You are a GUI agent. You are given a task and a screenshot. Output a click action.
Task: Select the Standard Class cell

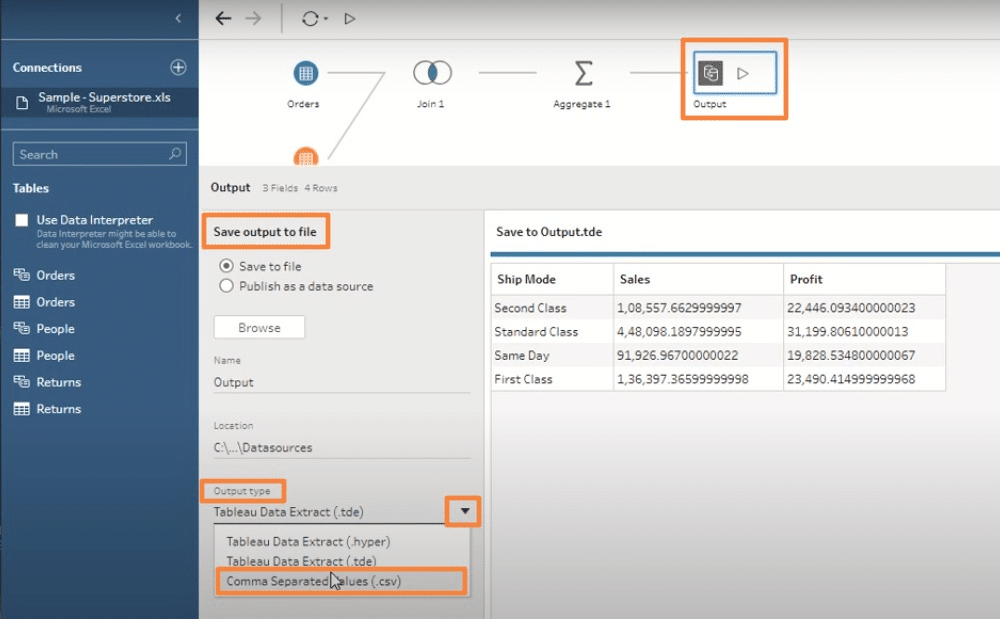click(552, 331)
